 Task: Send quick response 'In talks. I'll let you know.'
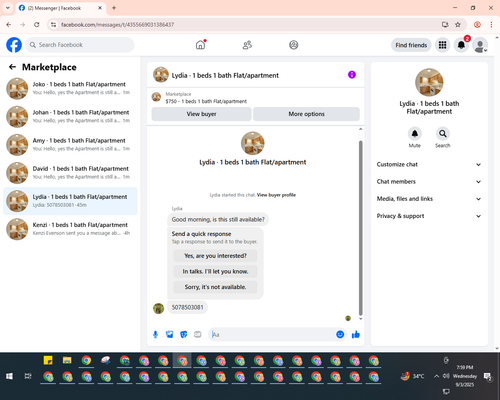[215, 271]
